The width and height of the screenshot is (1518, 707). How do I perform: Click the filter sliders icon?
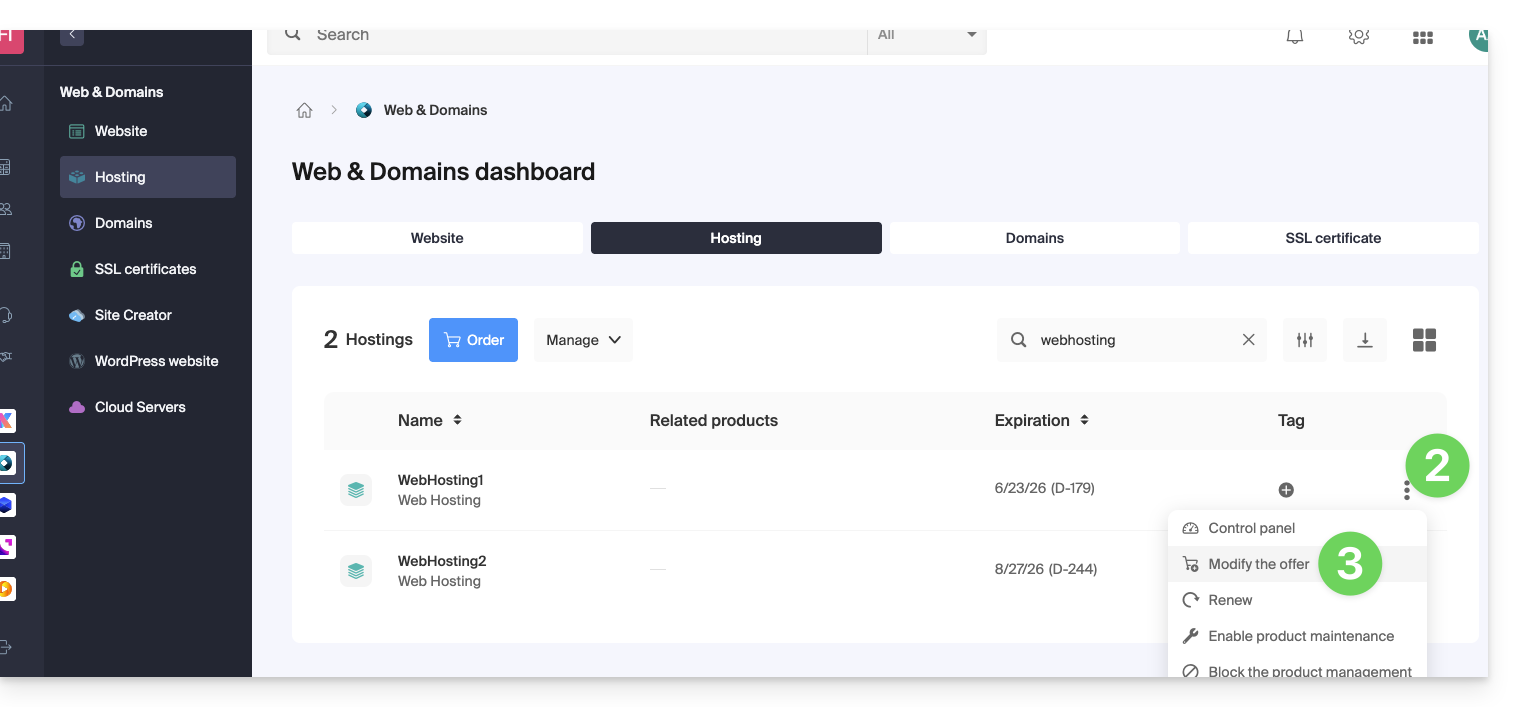[1304, 340]
